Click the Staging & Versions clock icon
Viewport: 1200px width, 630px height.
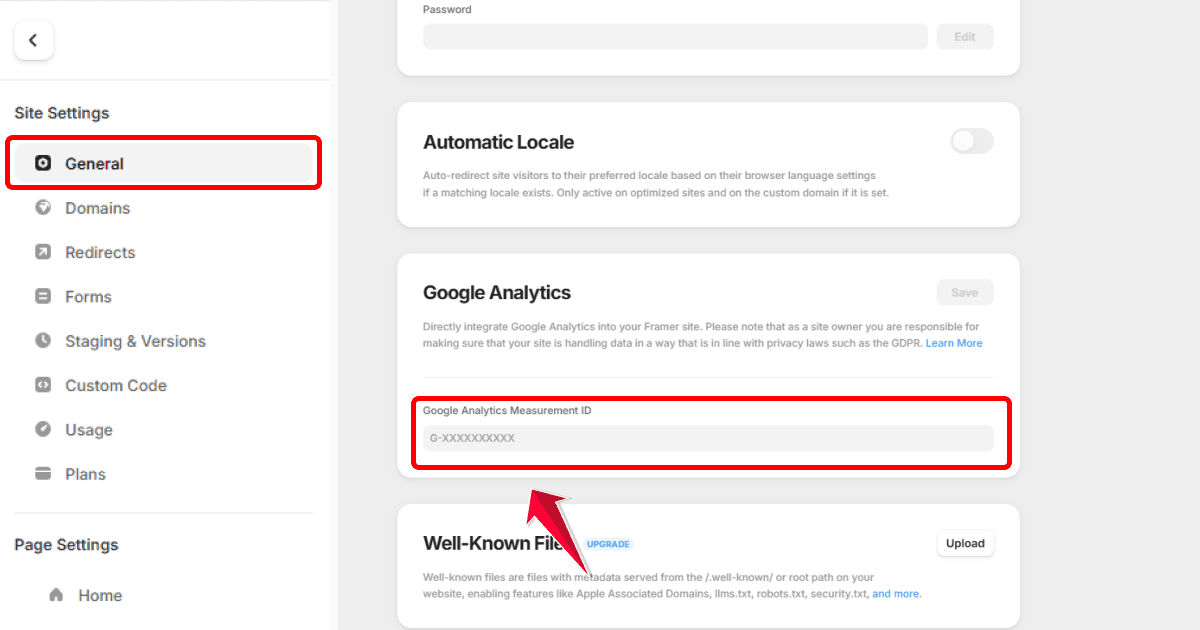pyautogui.click(x=42, y=341)
